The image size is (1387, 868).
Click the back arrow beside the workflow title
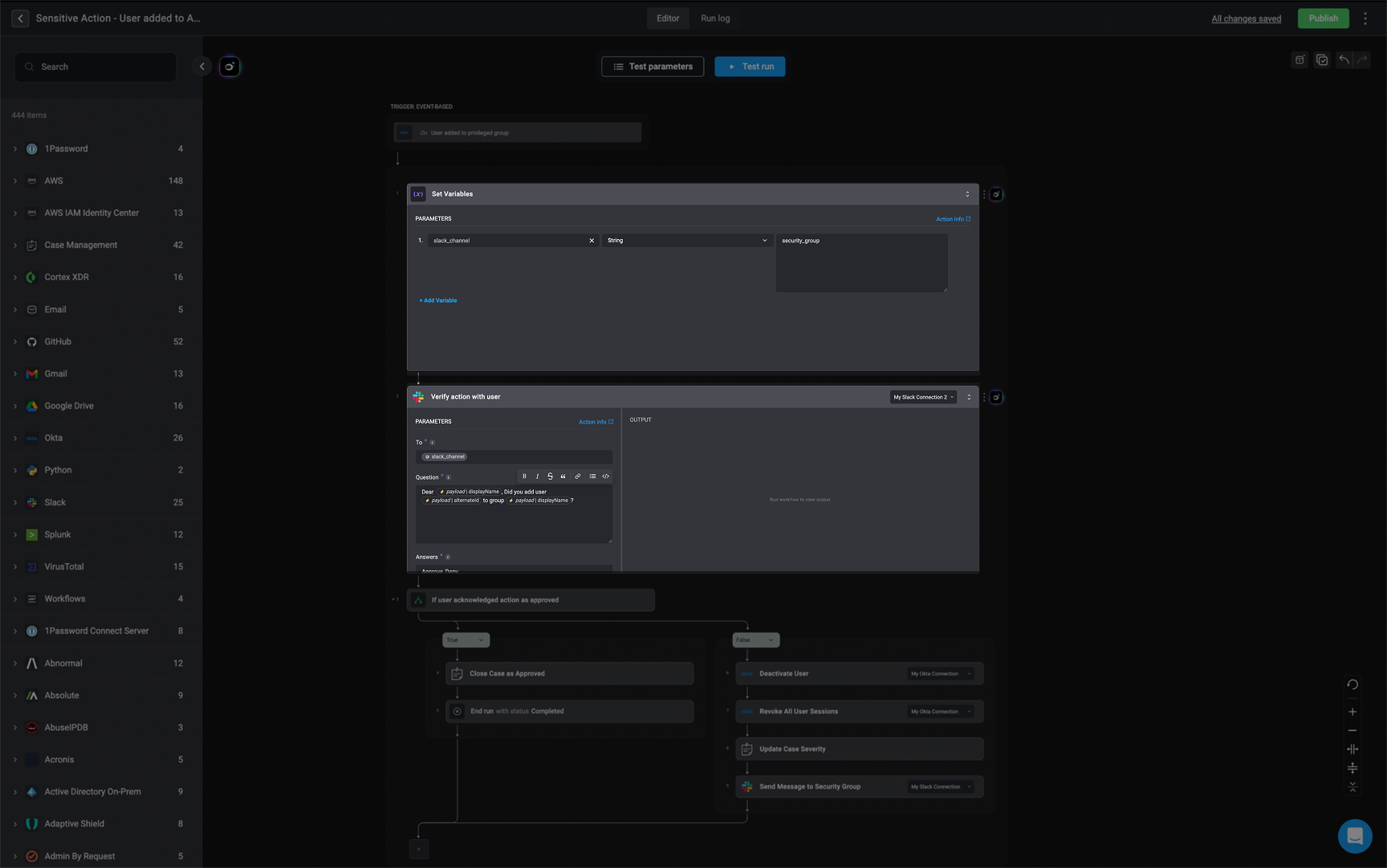pyautogui.click(x=20, y=18)
